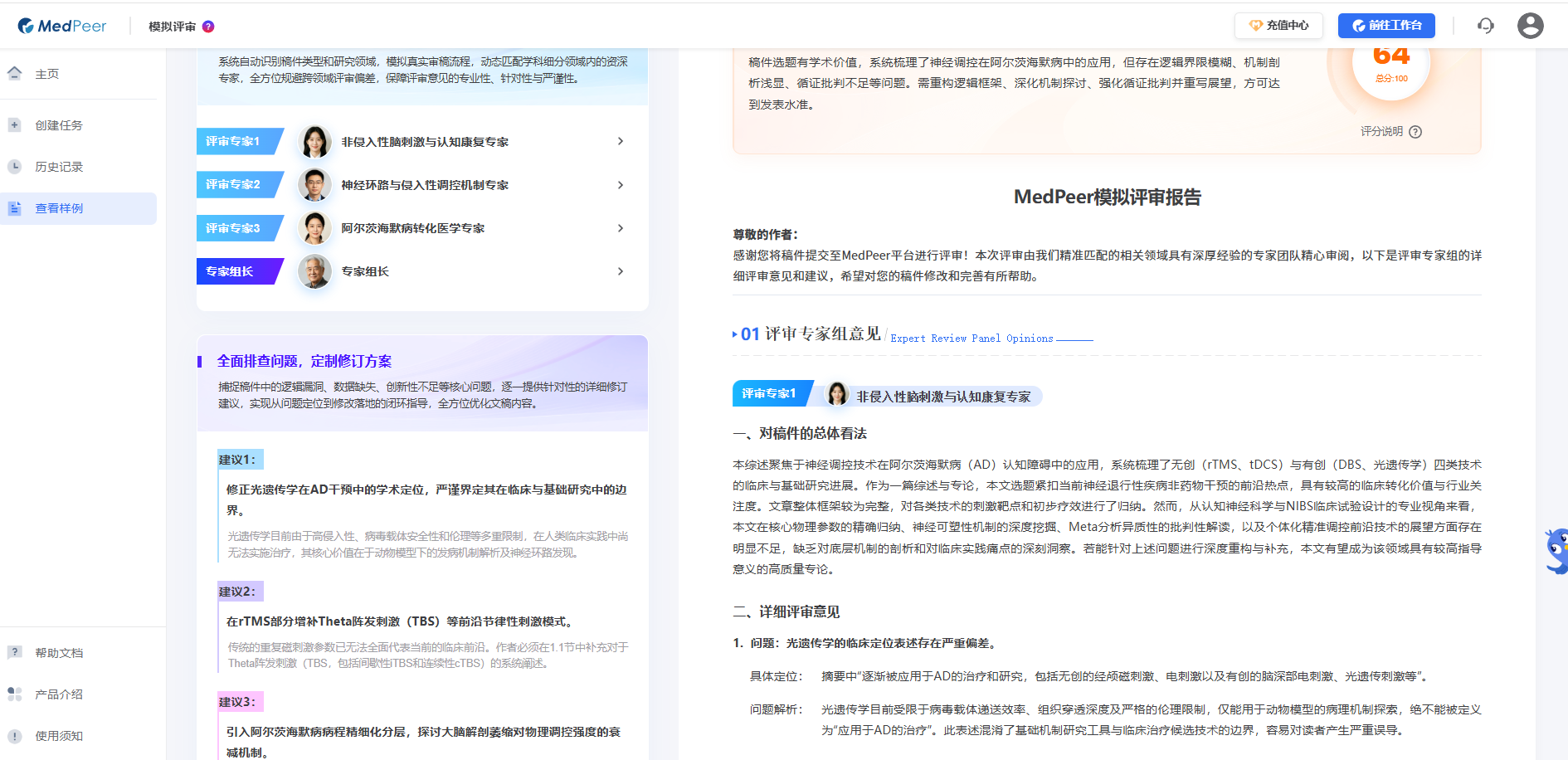
Task: Click the MedPeer logo
Action: [62, 27]
